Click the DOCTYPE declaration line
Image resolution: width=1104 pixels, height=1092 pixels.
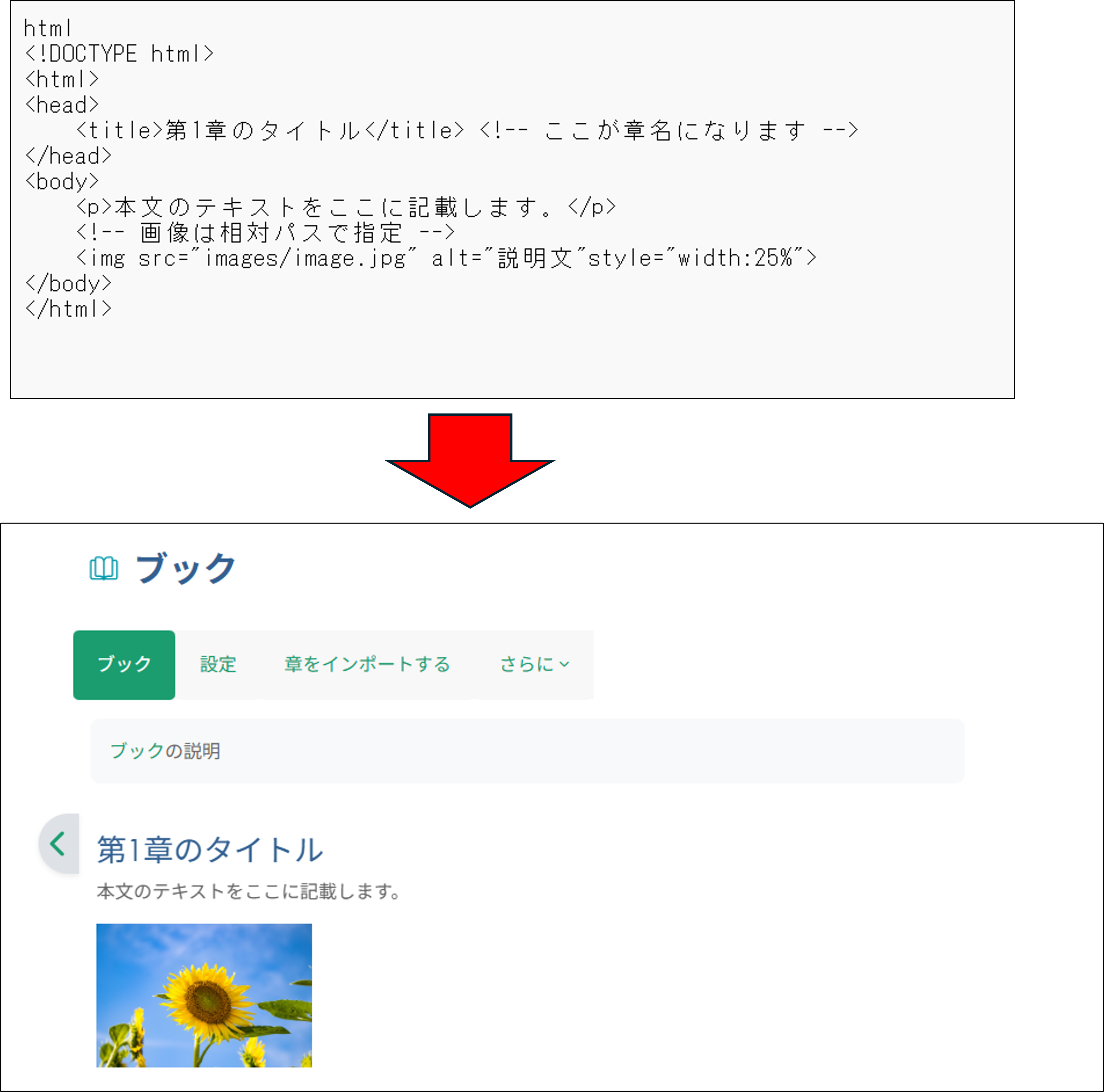pyautogui.click(x=120, y=53)
